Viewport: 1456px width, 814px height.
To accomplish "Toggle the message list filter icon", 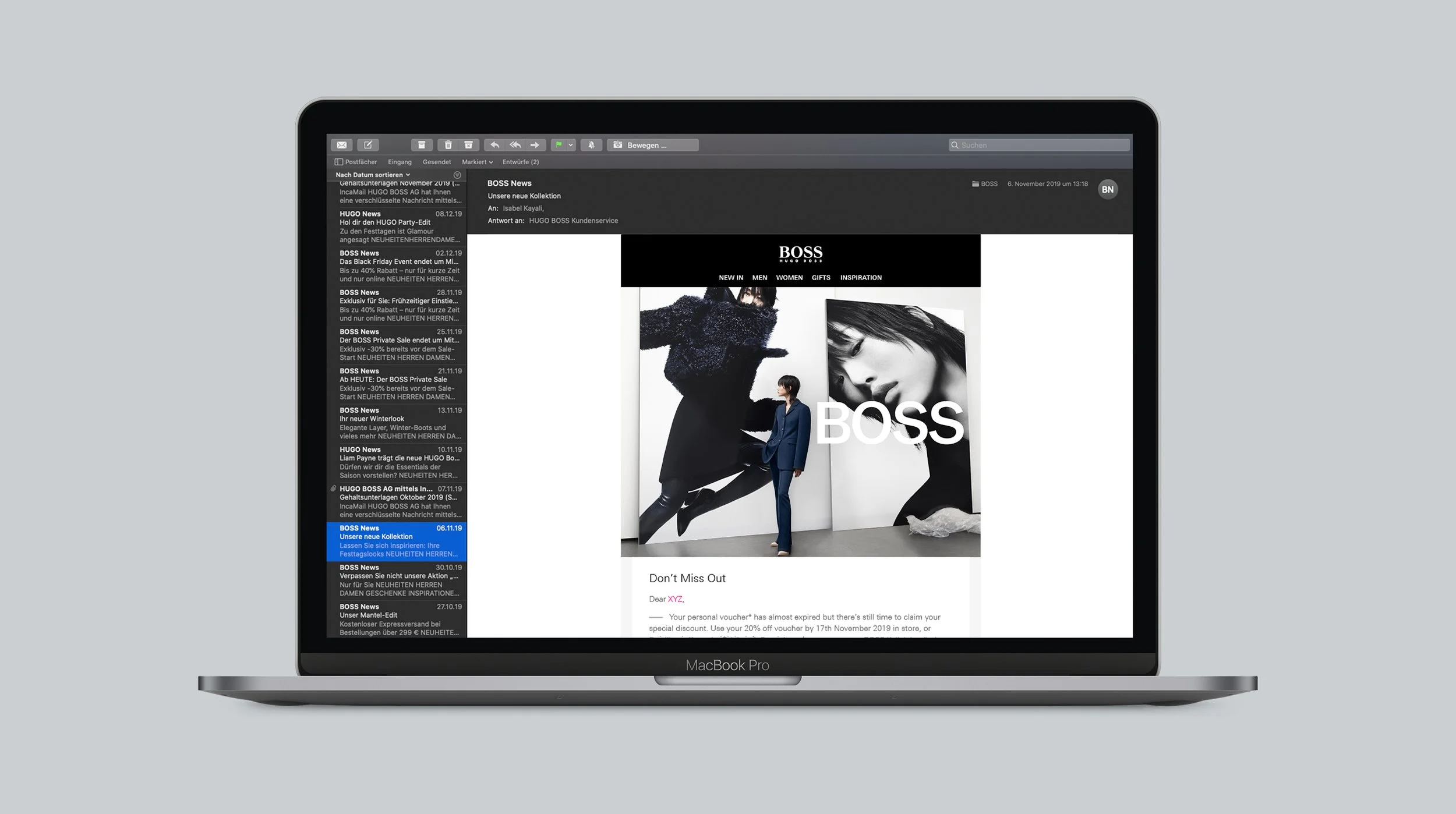I will (x=457, y=175).
